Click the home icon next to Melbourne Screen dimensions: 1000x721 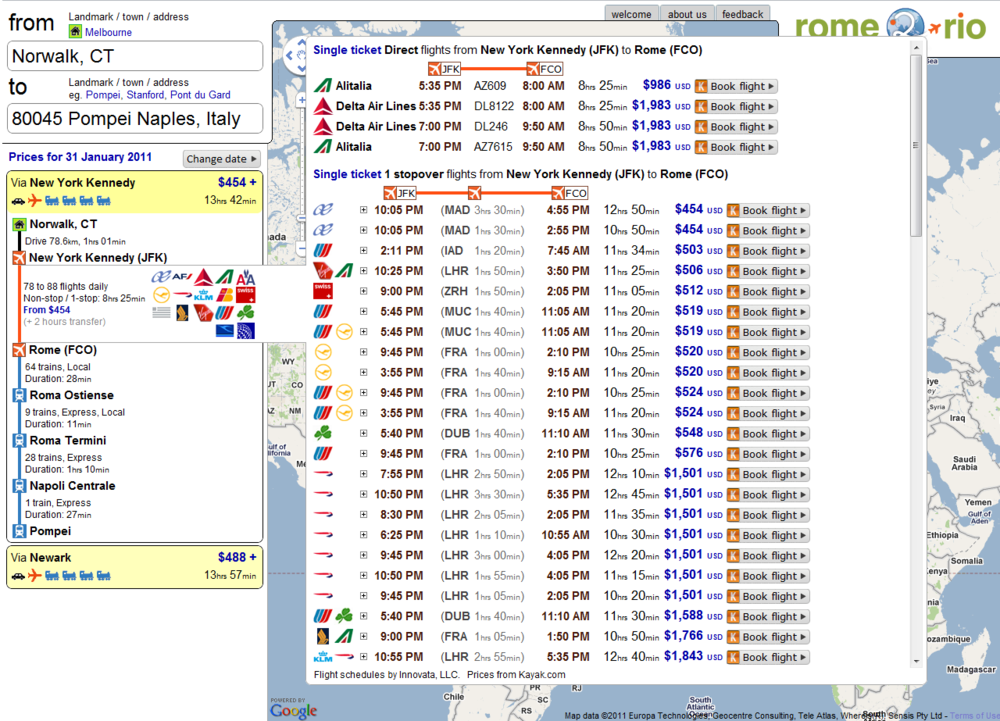pos(75,32)
